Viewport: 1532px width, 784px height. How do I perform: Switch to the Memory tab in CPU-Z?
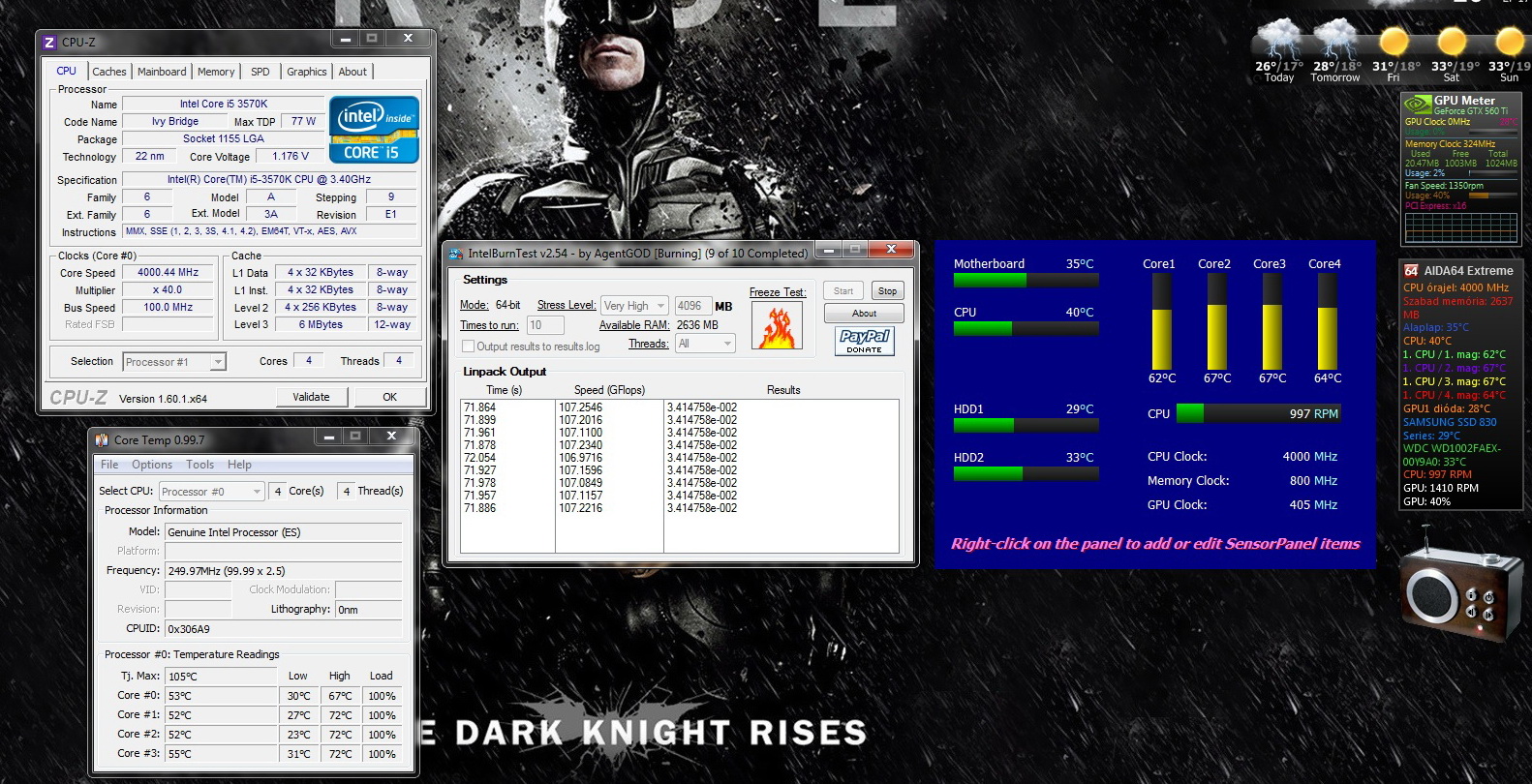(216, 72)
